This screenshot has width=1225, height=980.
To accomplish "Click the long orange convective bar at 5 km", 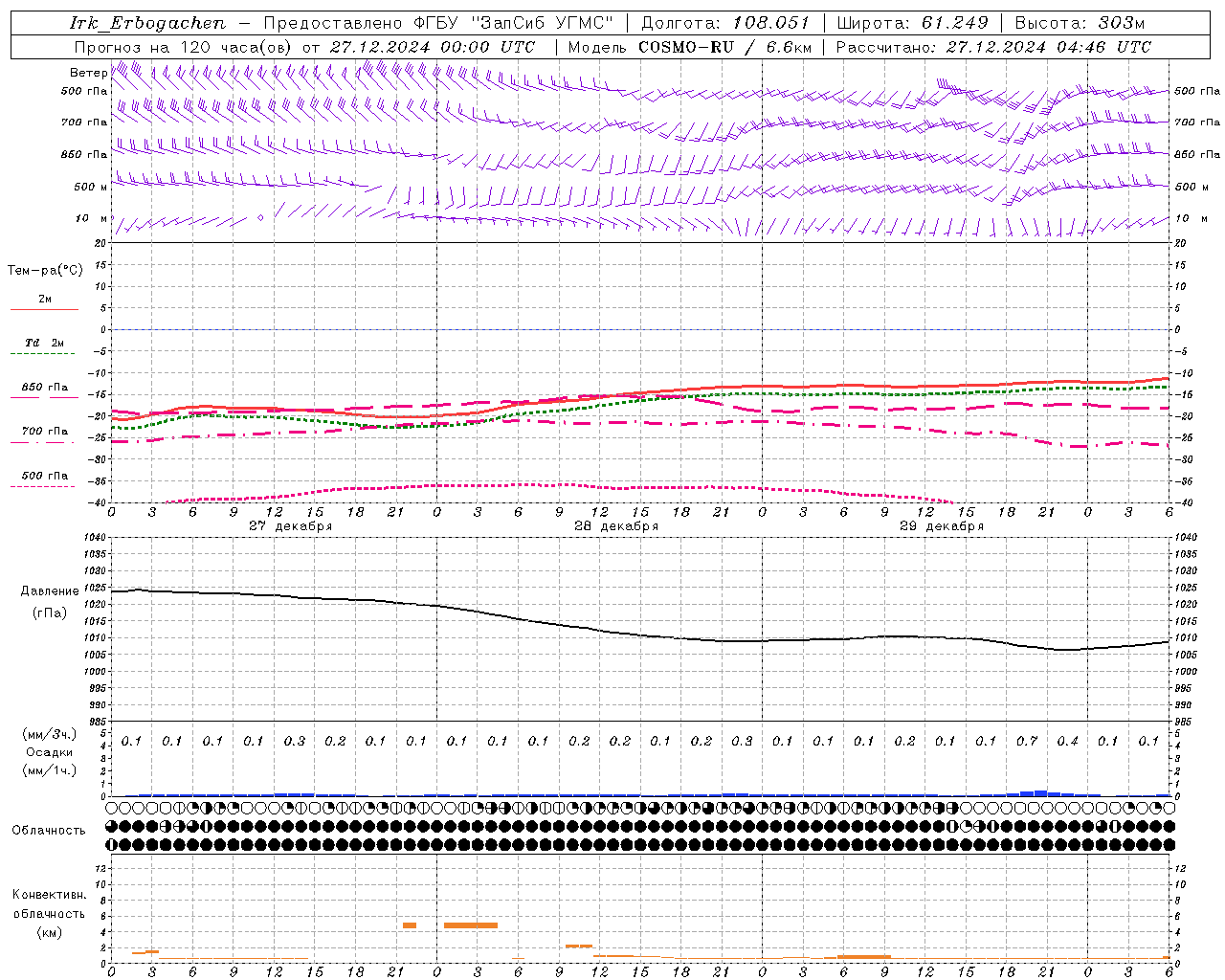I will (x=471, y=925).
